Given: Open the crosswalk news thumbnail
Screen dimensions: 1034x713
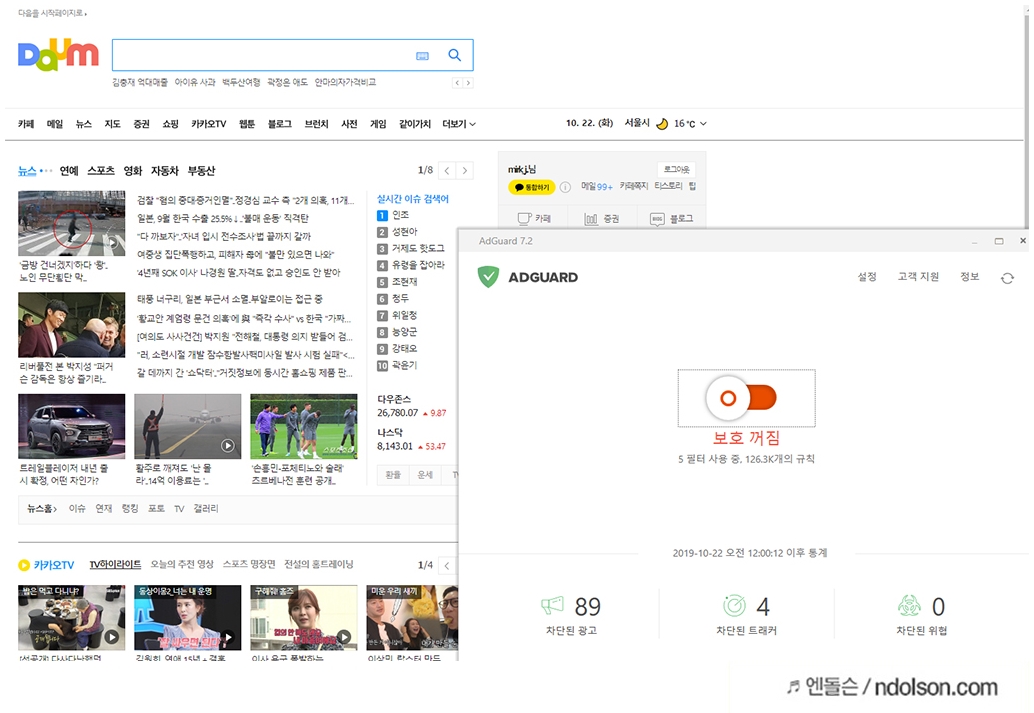Looking at the screenshot, I should pos(71,223).
